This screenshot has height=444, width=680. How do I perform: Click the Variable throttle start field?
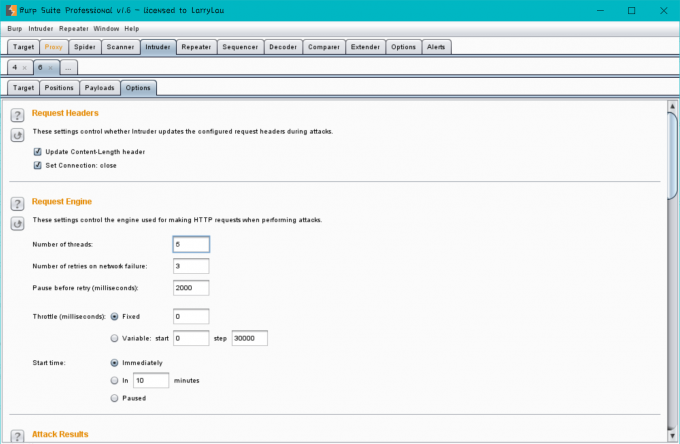(191, 338)
